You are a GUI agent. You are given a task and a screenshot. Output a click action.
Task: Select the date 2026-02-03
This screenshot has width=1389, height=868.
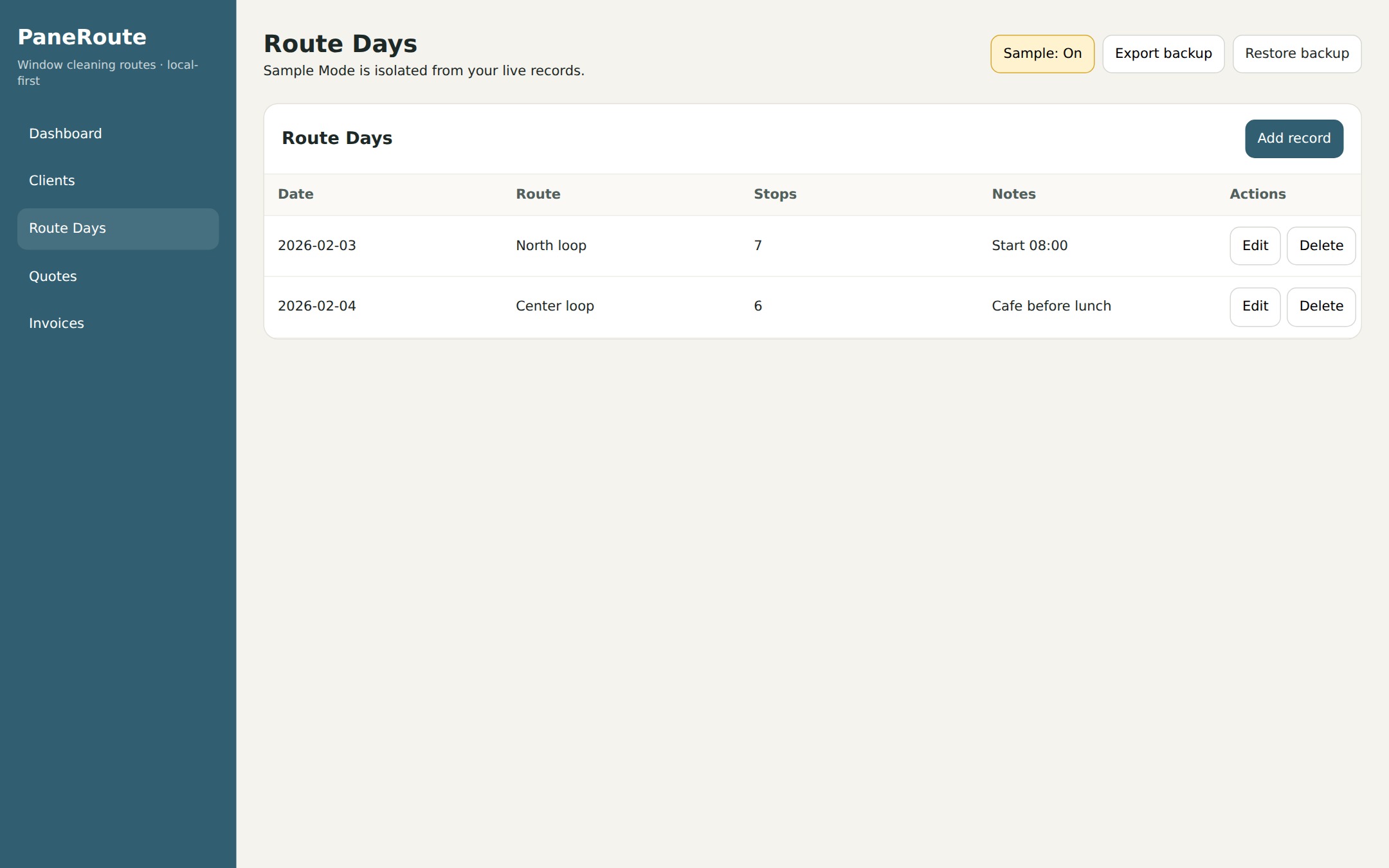[x=316, y=246]
